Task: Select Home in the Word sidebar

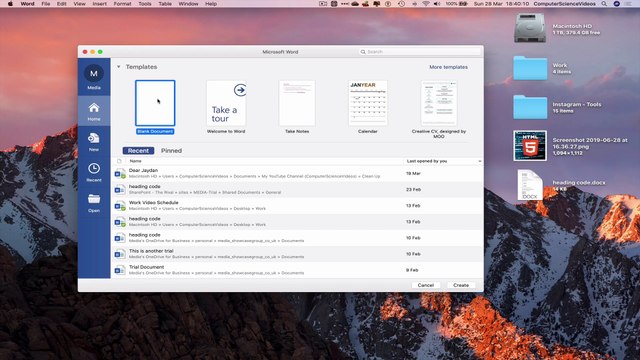Action: [94, 111]
